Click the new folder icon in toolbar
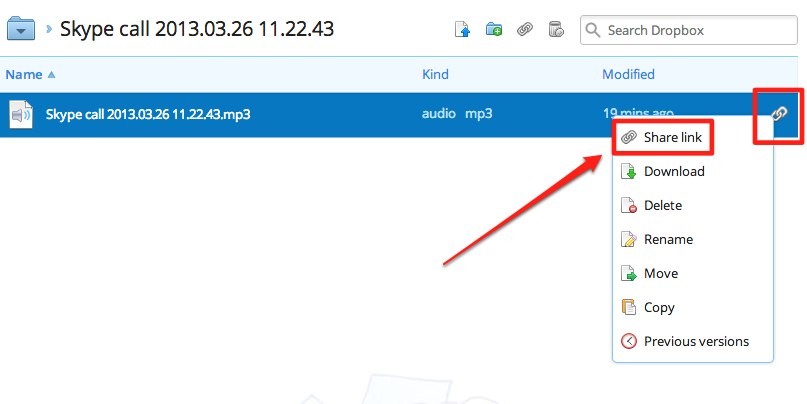807x404 pixels. pyautogui.click(x=494, y=29)
